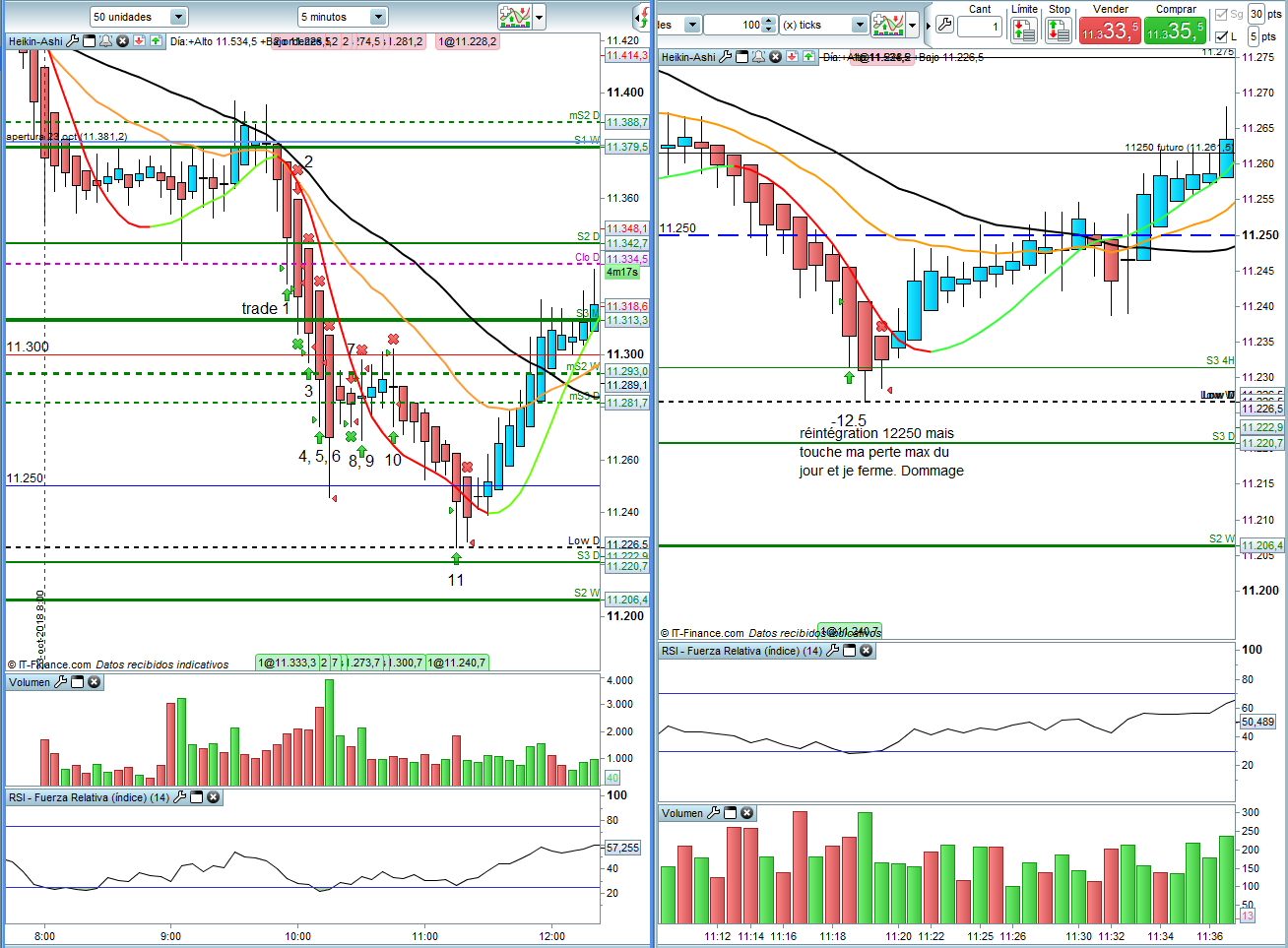This screenshot has width=1288, height=948.
Task: Click the 'apertura 23 oct' line label
Action: pos(67,137)
